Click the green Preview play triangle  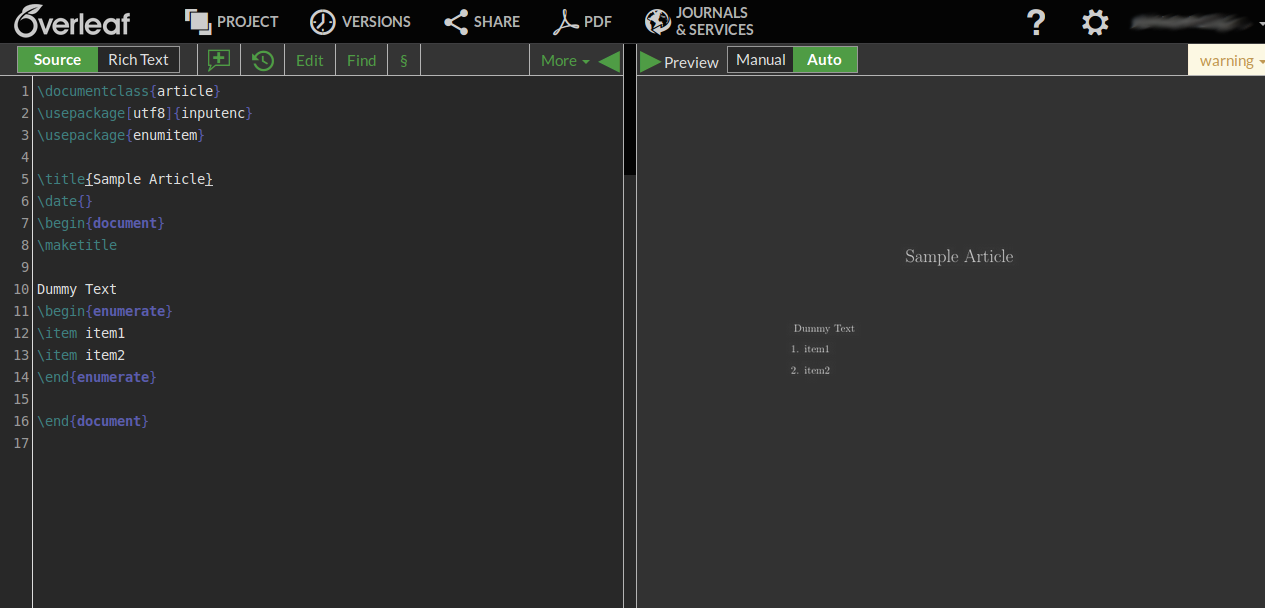pos(648,60)
